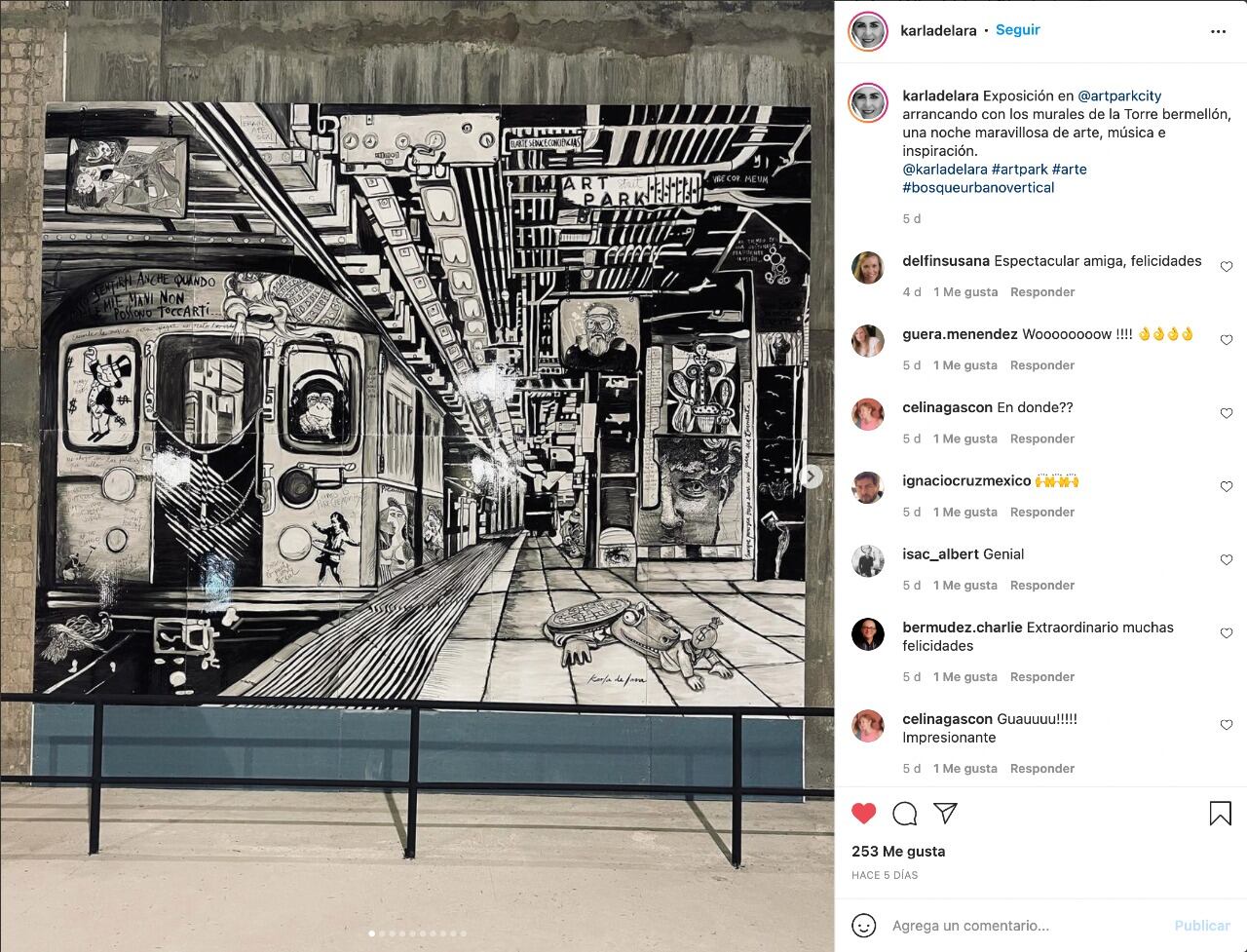Viewport: 1247px width, 952px height.
Task: Save post with the bookmark icon
Action: 1220,814
